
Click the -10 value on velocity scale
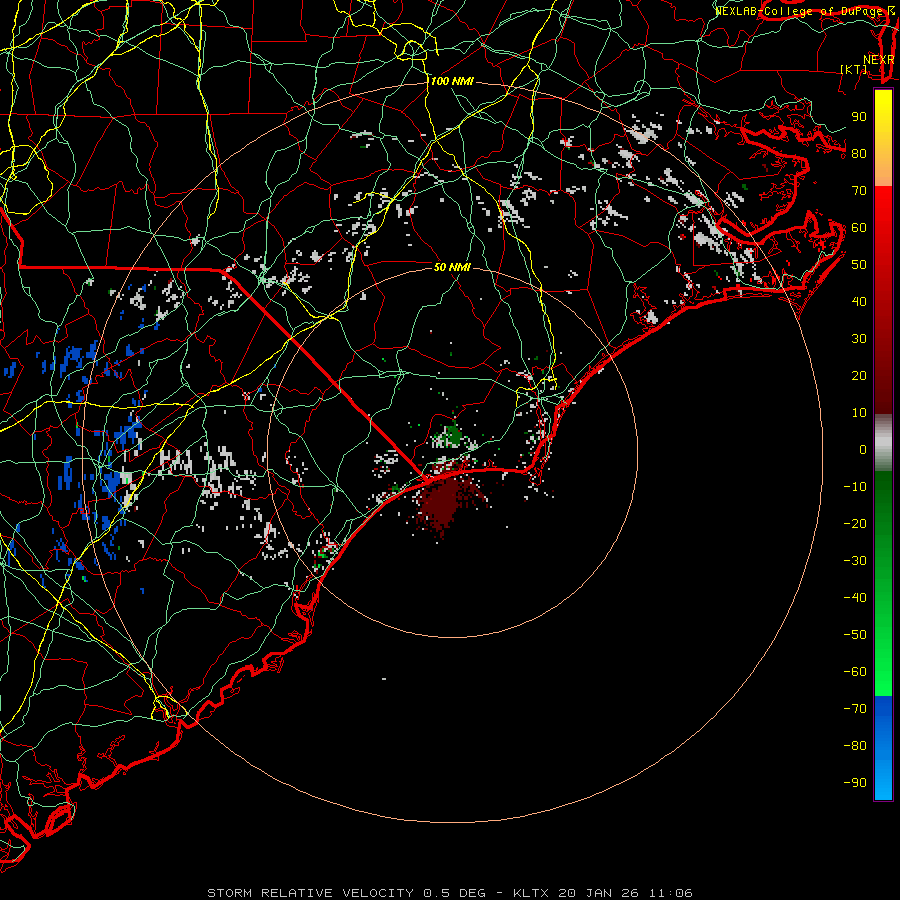(x=855, y=487)
